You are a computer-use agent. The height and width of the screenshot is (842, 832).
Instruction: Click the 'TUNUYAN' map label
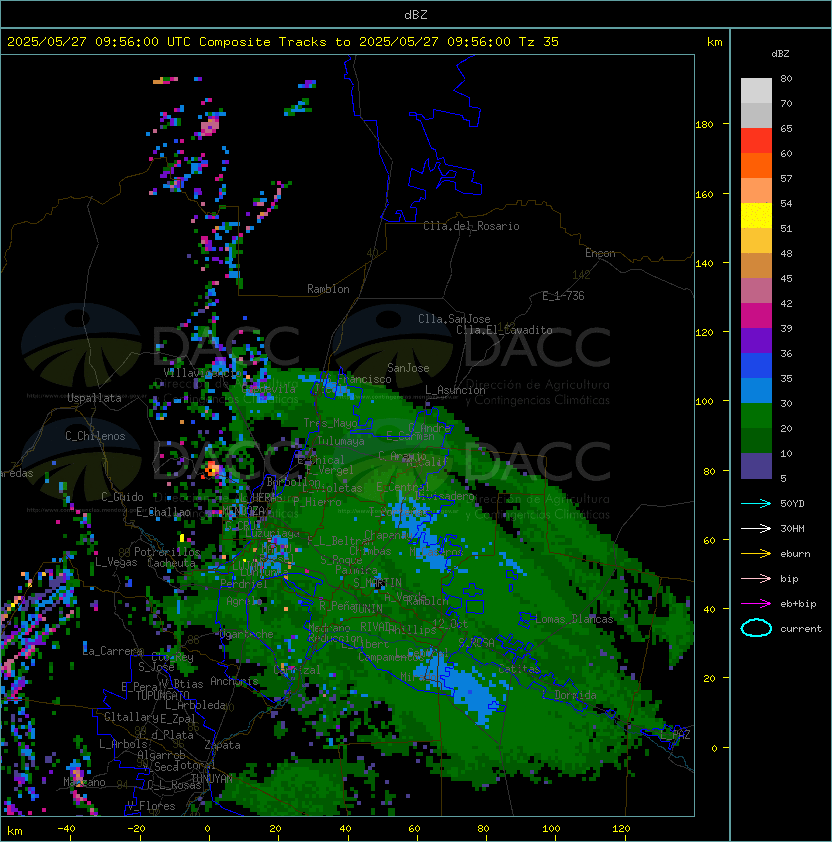(212, 779)
